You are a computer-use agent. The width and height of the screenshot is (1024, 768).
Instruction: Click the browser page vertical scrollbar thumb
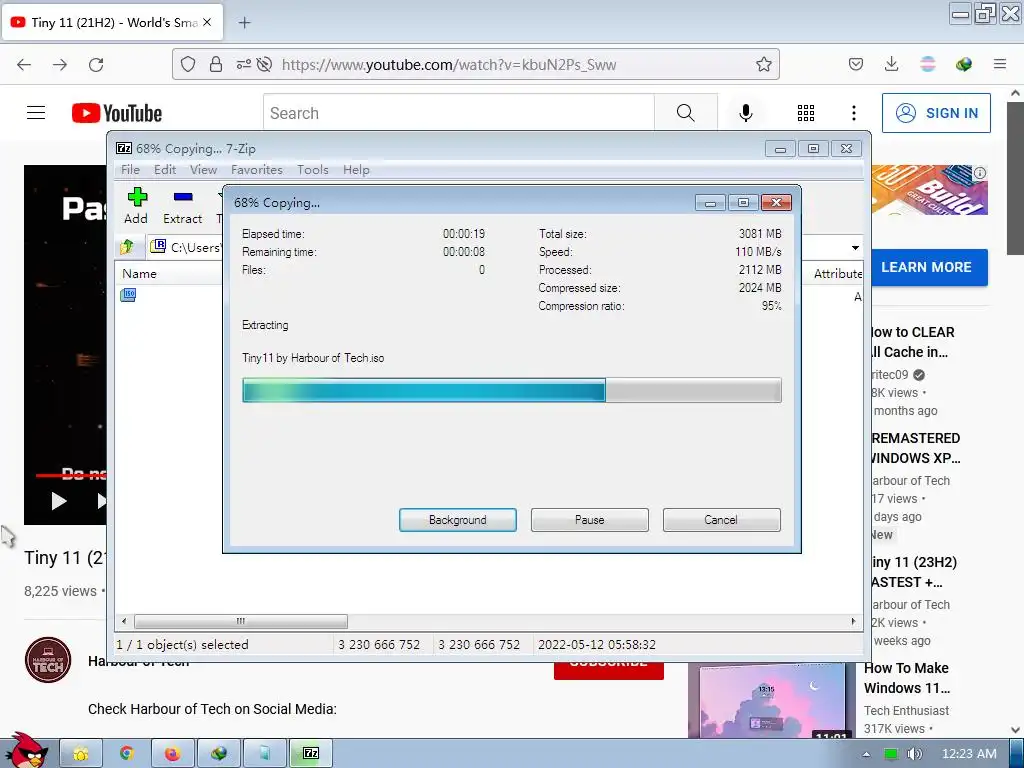coord(1015,178)
